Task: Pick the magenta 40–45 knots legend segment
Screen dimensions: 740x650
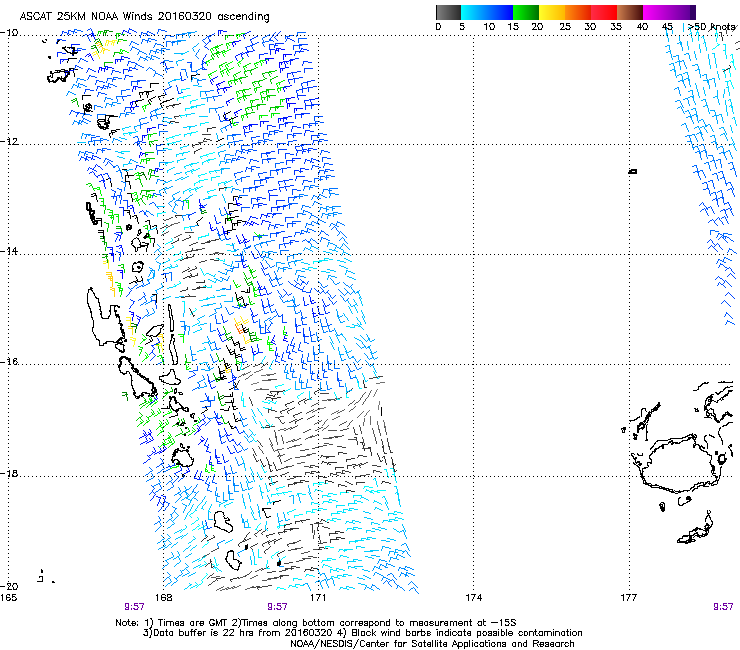Action: (656, 12)
